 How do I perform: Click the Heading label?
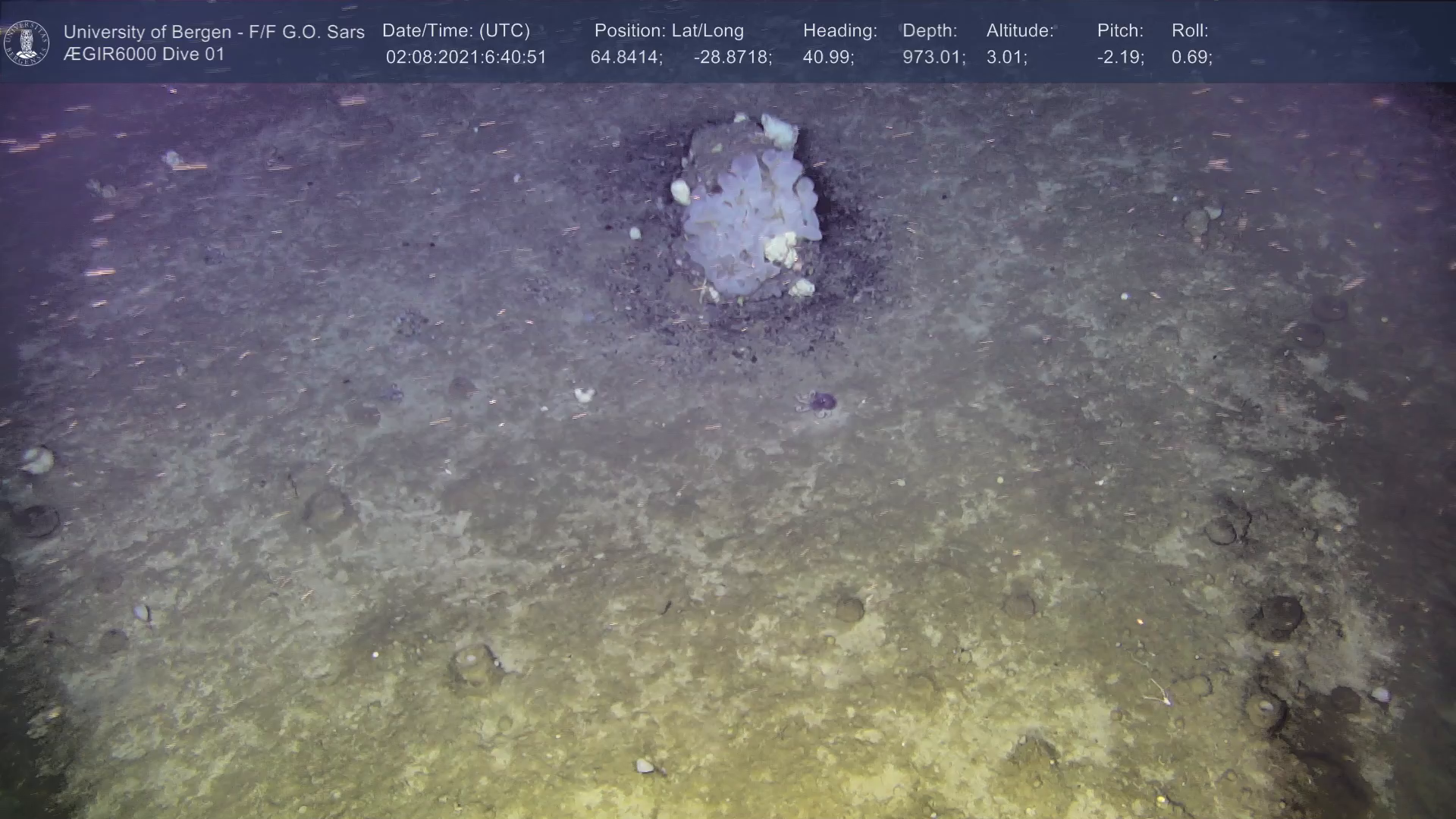[x=839, y=31]
